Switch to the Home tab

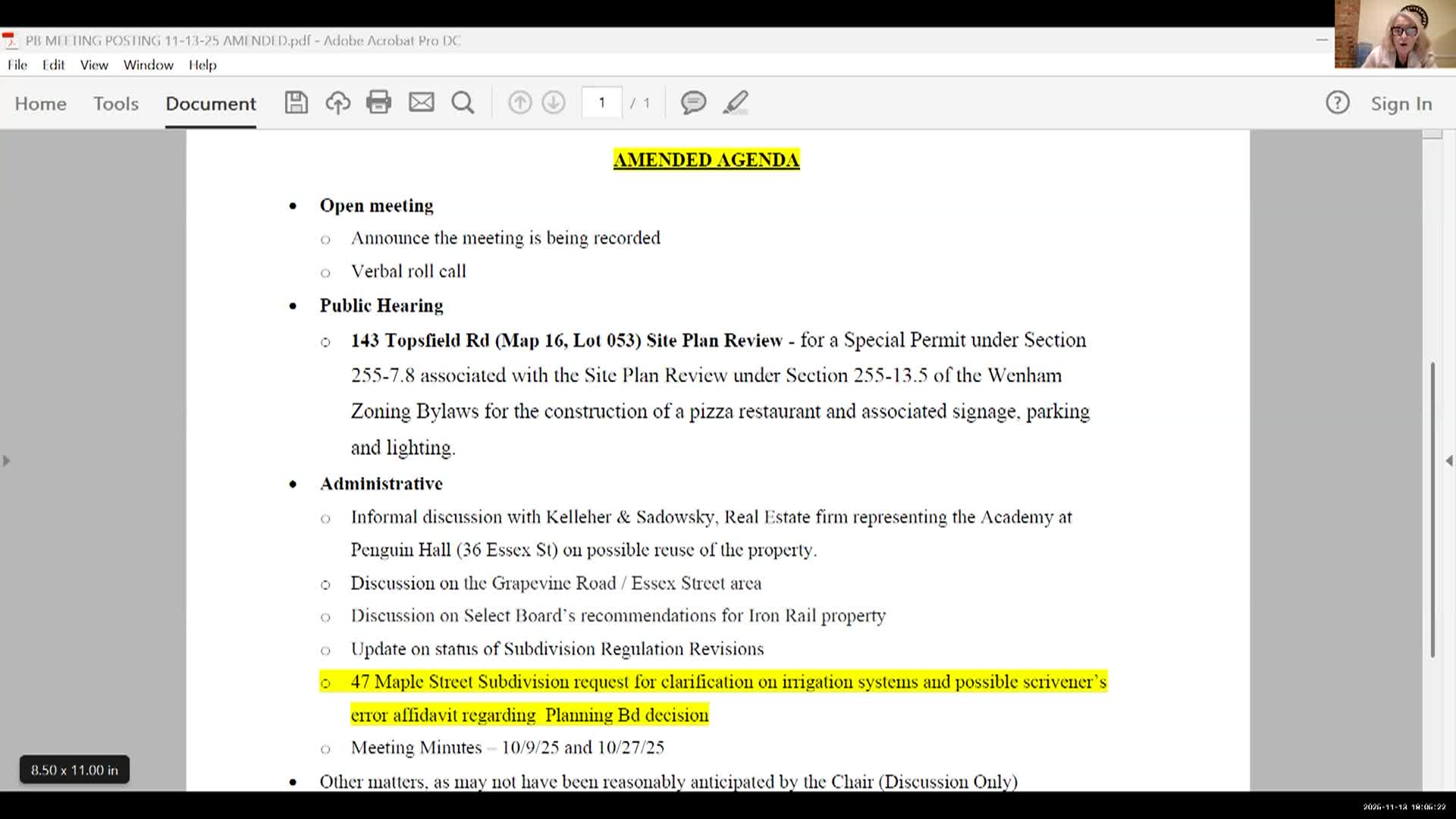(x=39, y=104)
